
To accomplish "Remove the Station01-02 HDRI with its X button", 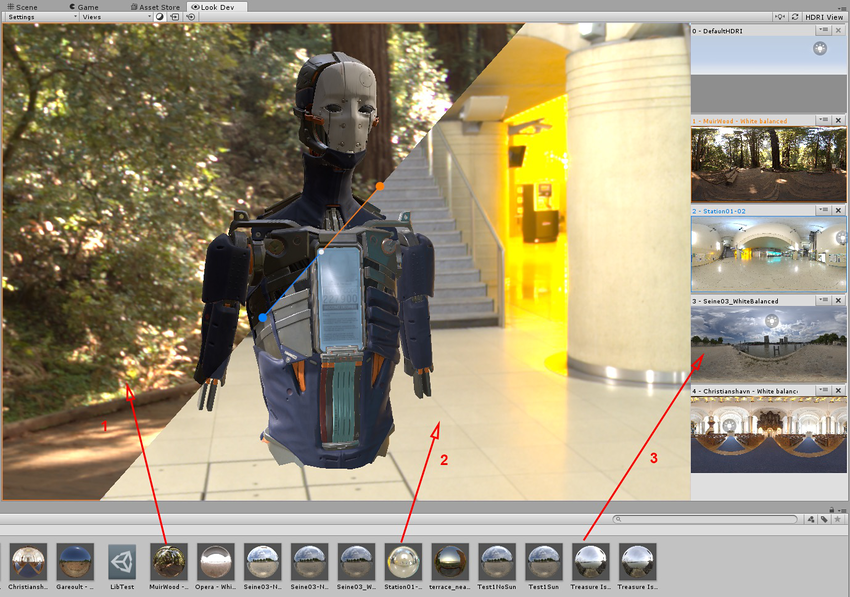I will click(839, 210).
